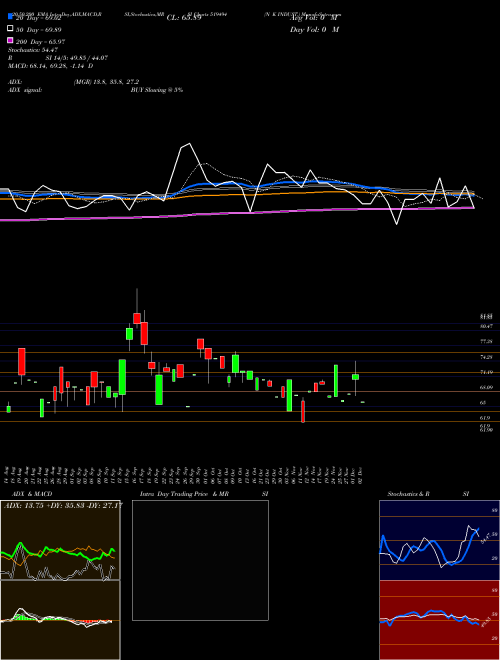Click the 68.09 price axis label
Viewport: 500px width, 660px height.
pyautogui.click(x=486, y=387)
